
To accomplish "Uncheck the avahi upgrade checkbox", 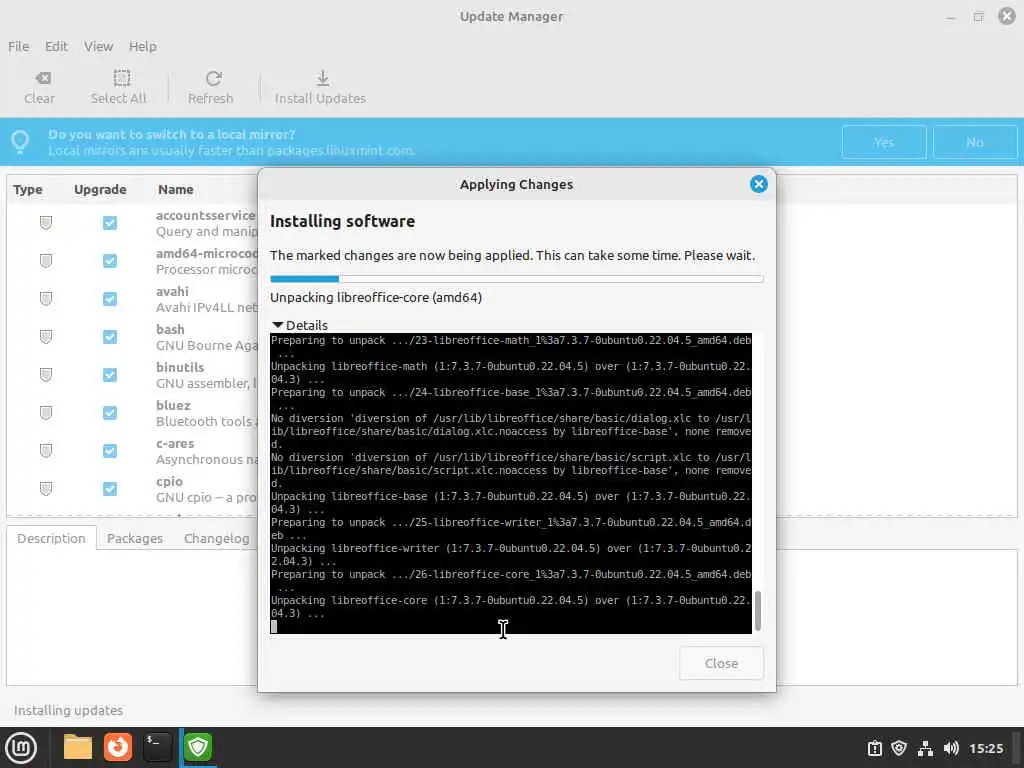I will point(110,298).
